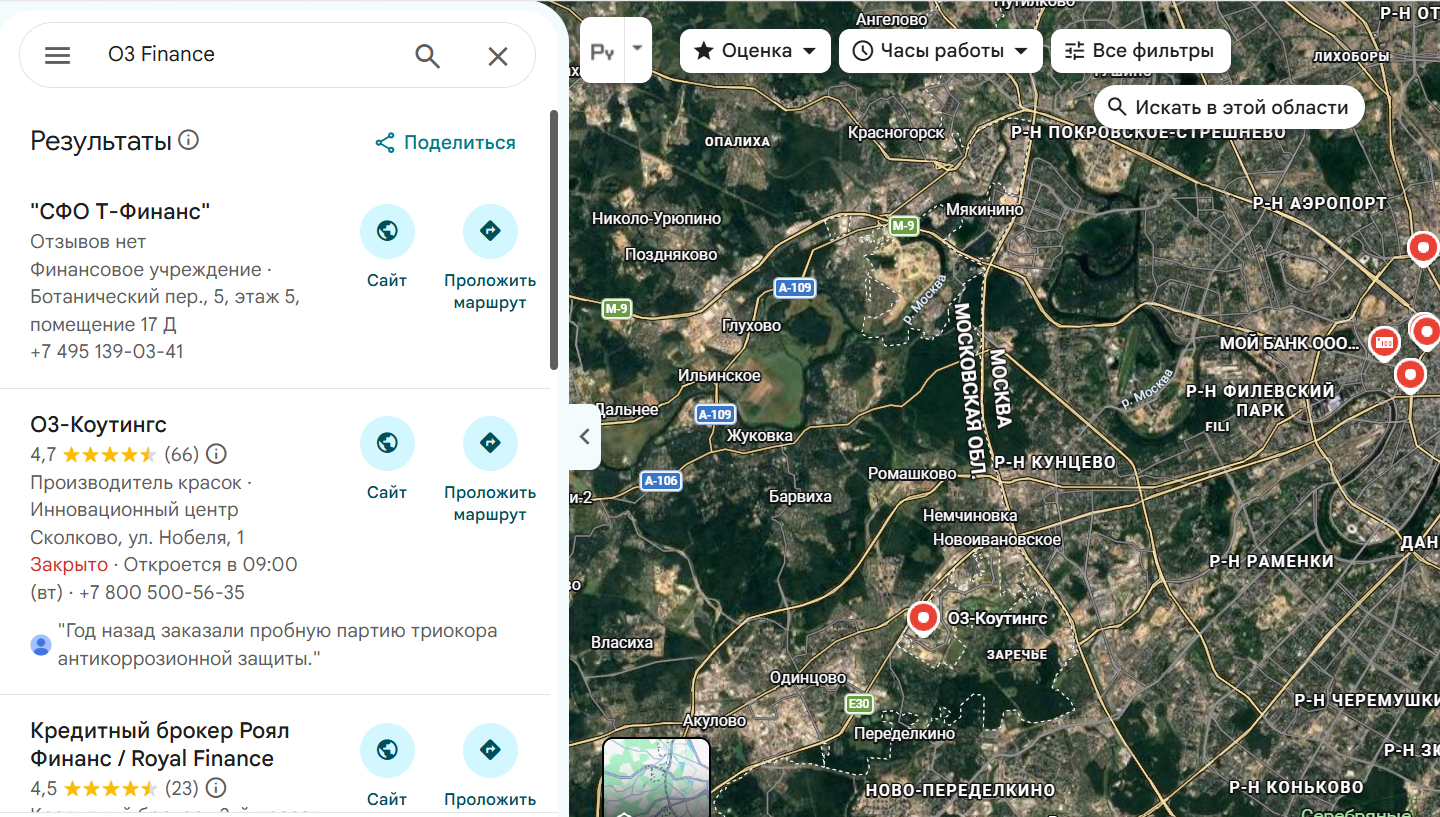Click the Р-Н РАМЕНКИ district label

(x=1272, y=561)
